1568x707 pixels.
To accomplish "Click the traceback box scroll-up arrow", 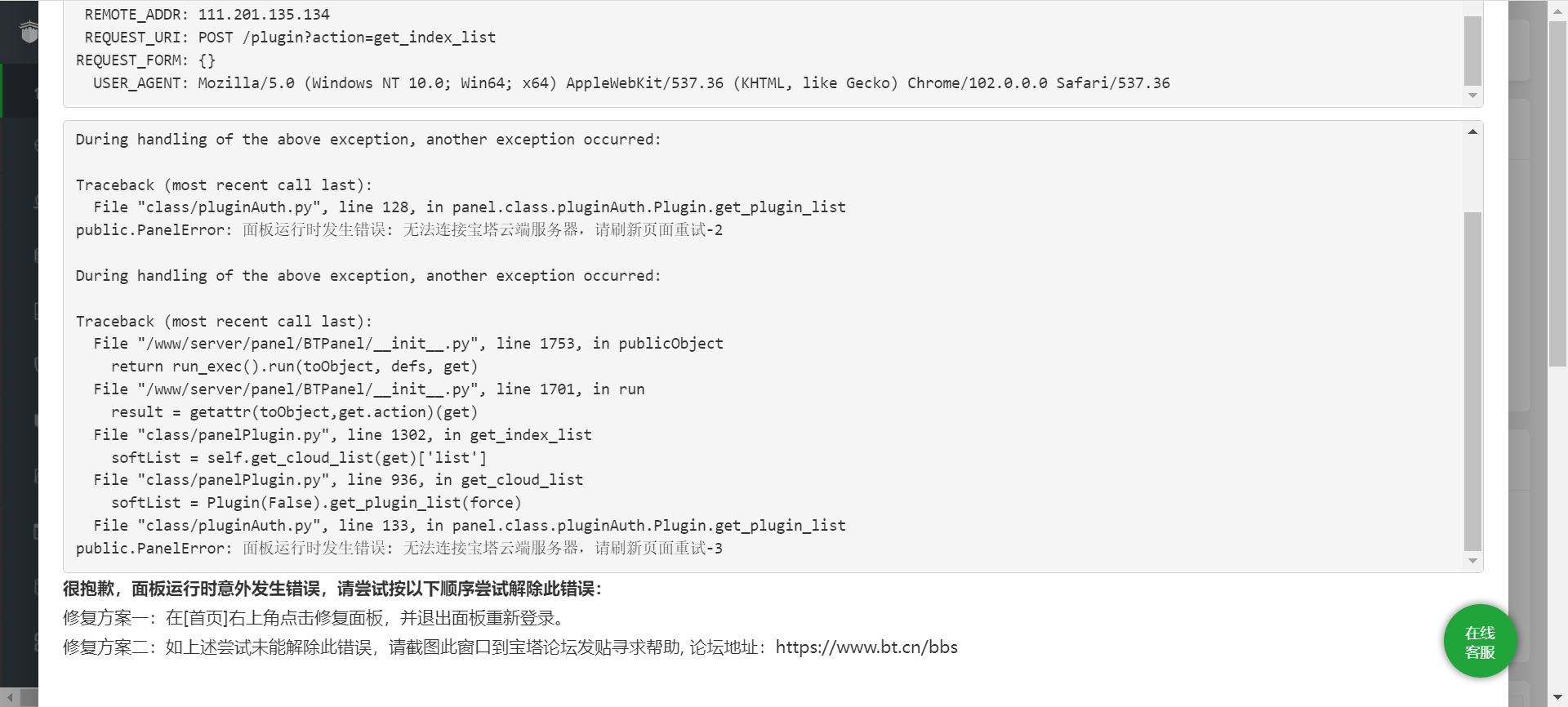I will click(x=1472, y=131).
